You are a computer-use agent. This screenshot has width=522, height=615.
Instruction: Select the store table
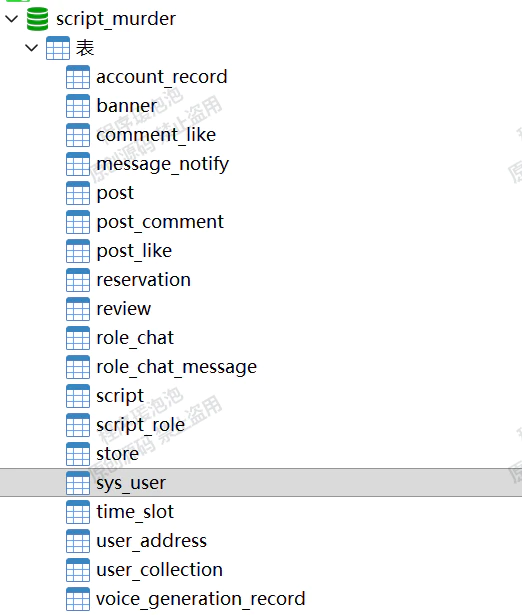117,454
